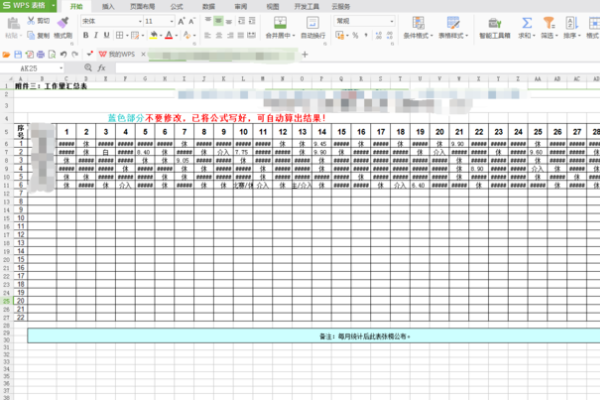
Task: Decrease font size with A- icon
Action: tap(192, 21)
